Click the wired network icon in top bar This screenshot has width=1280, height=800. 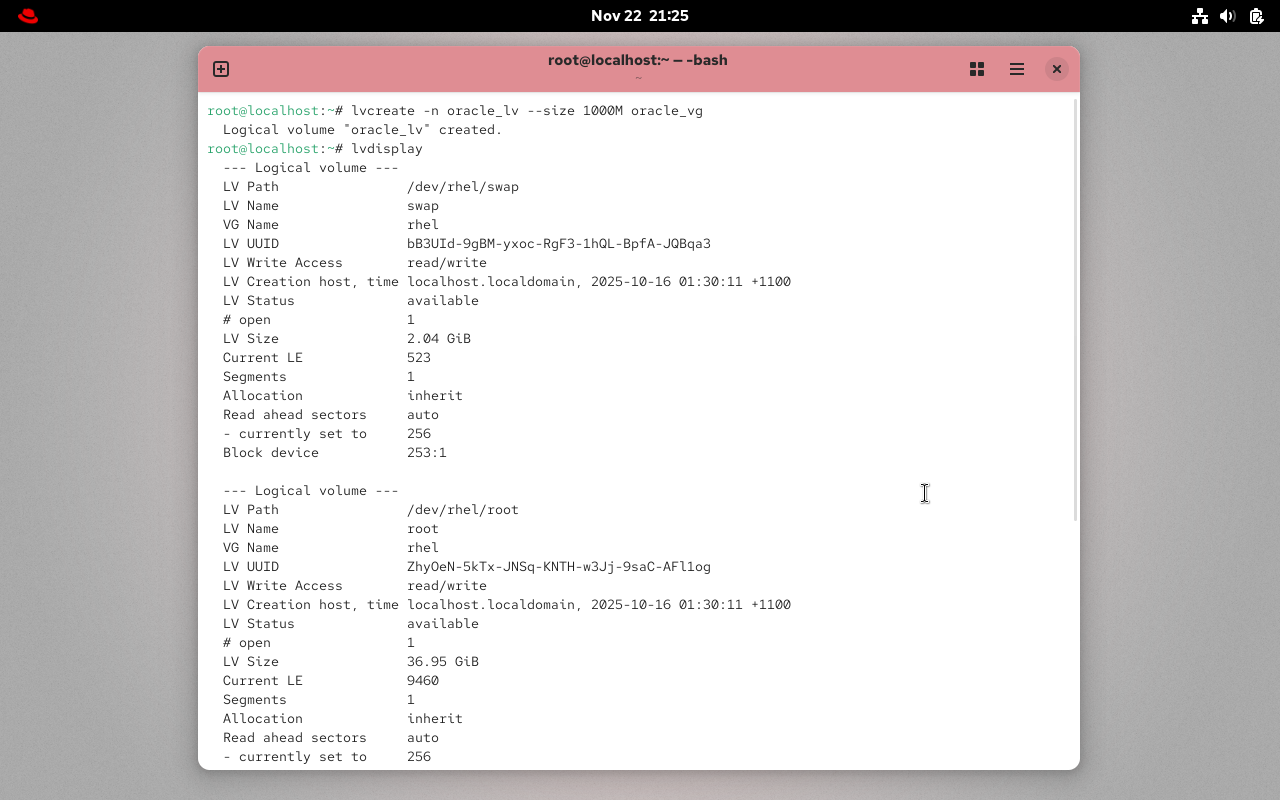pos(1200,16)
